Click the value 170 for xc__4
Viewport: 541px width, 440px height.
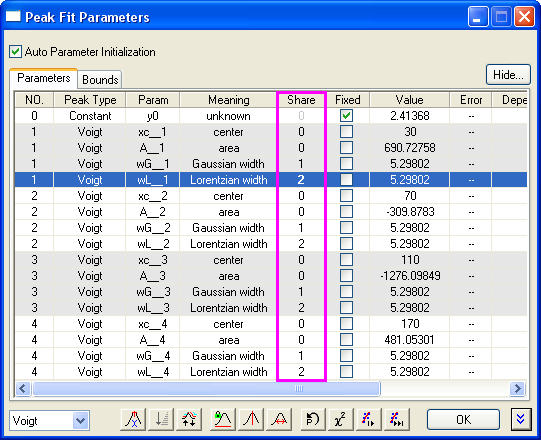pos(410,324)
